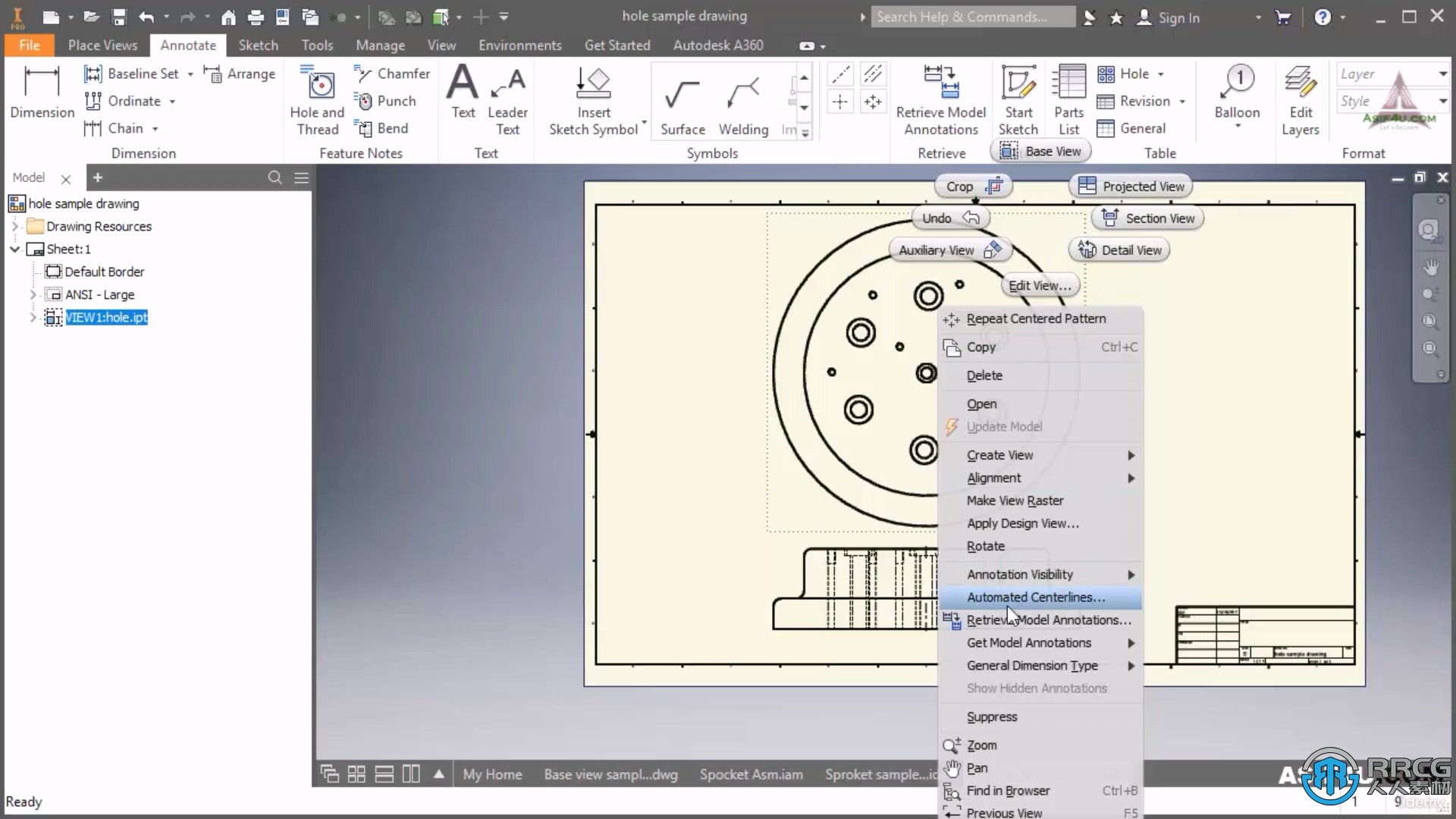Click Edit View in marking menu
This screenshot has width=1456, height=819.
tap(1040, 286)
